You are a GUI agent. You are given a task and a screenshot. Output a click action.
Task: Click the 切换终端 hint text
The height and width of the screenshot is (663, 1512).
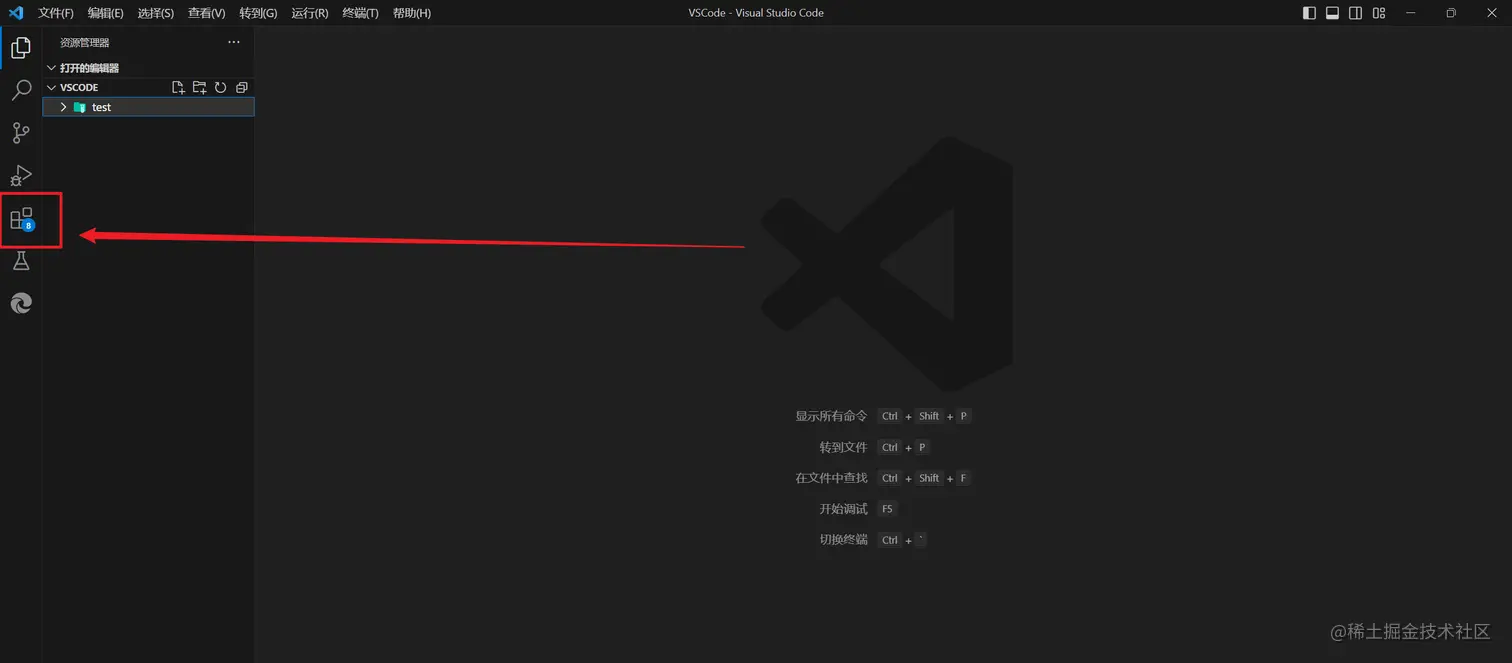pyautogui.click(x=843, y=540)
